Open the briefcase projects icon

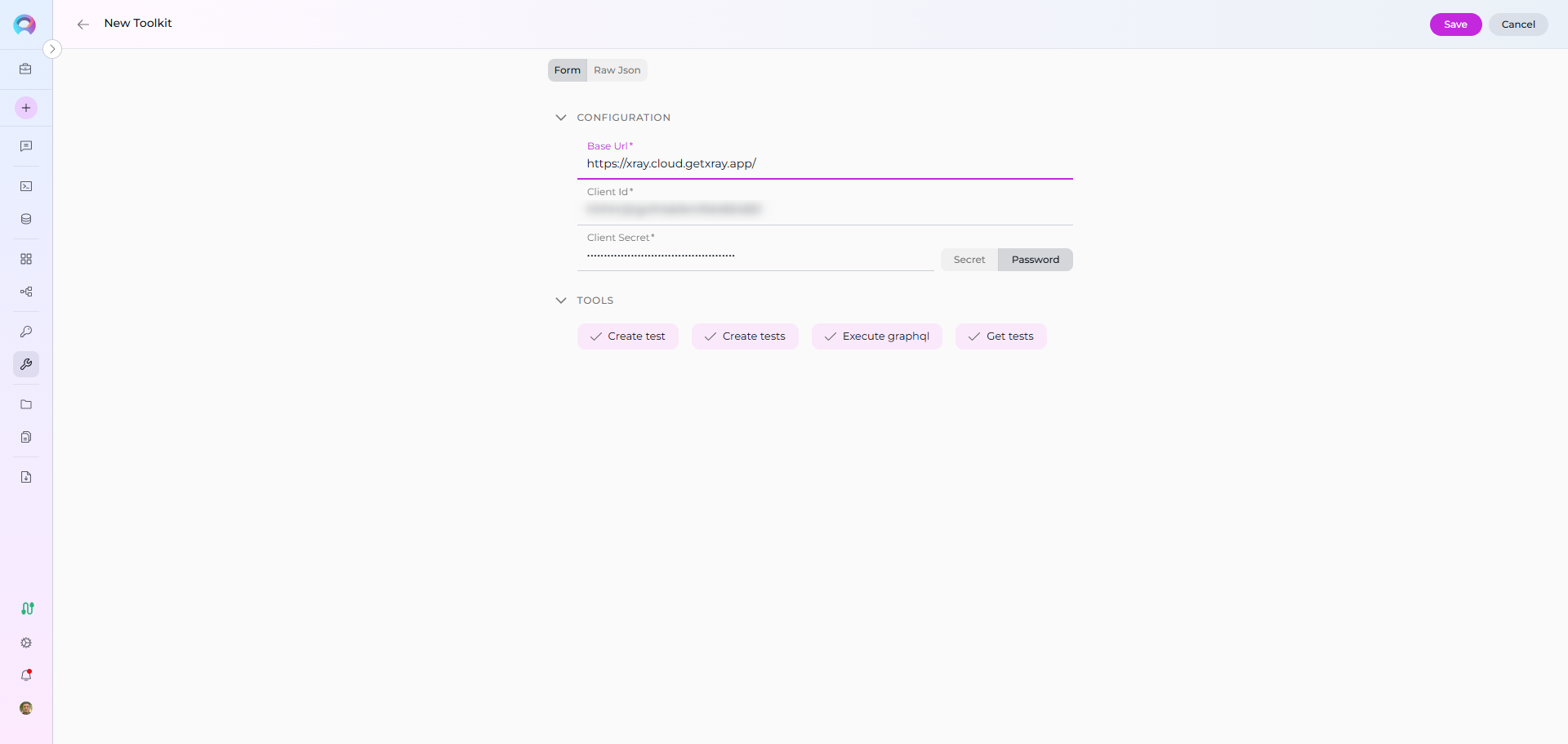[x=26, y=69]
